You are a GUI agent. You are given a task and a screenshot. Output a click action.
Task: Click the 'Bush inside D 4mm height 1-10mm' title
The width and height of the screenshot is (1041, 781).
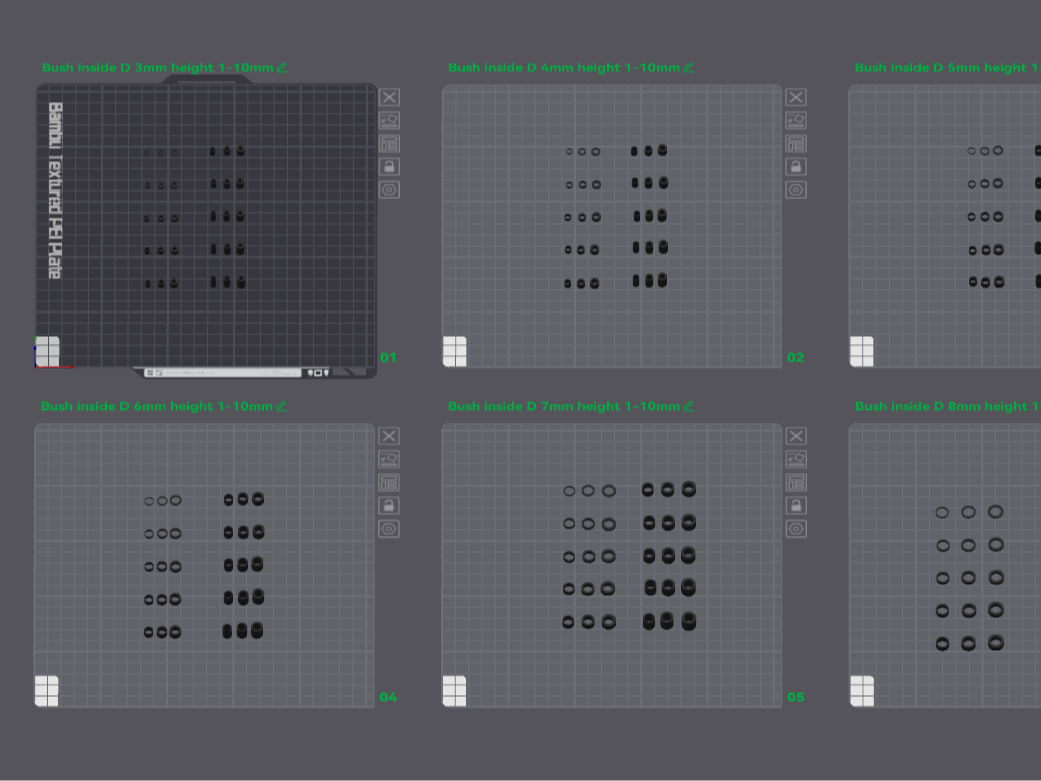[564, 68]
